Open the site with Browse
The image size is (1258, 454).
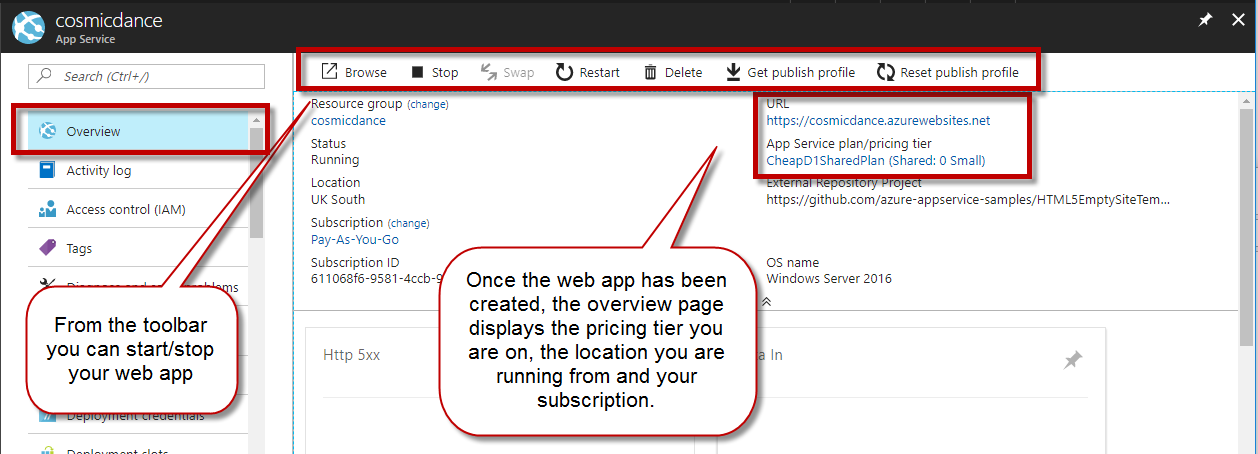click(x=353, y=72)
